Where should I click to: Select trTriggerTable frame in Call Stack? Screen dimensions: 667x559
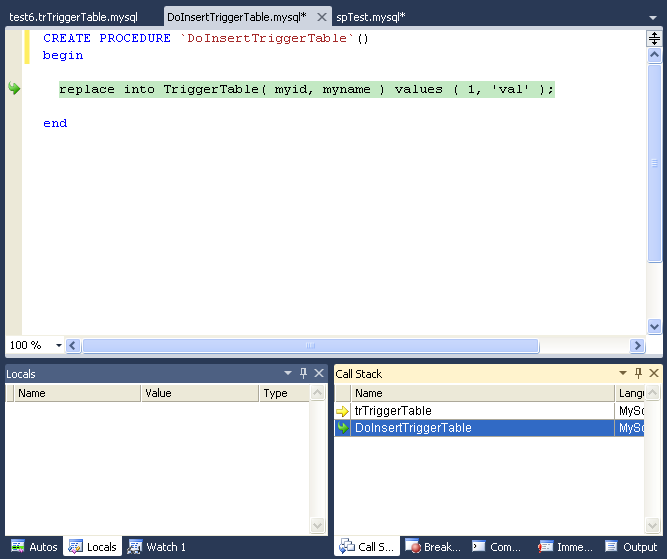pyautogui.click(x=393, y=411)
